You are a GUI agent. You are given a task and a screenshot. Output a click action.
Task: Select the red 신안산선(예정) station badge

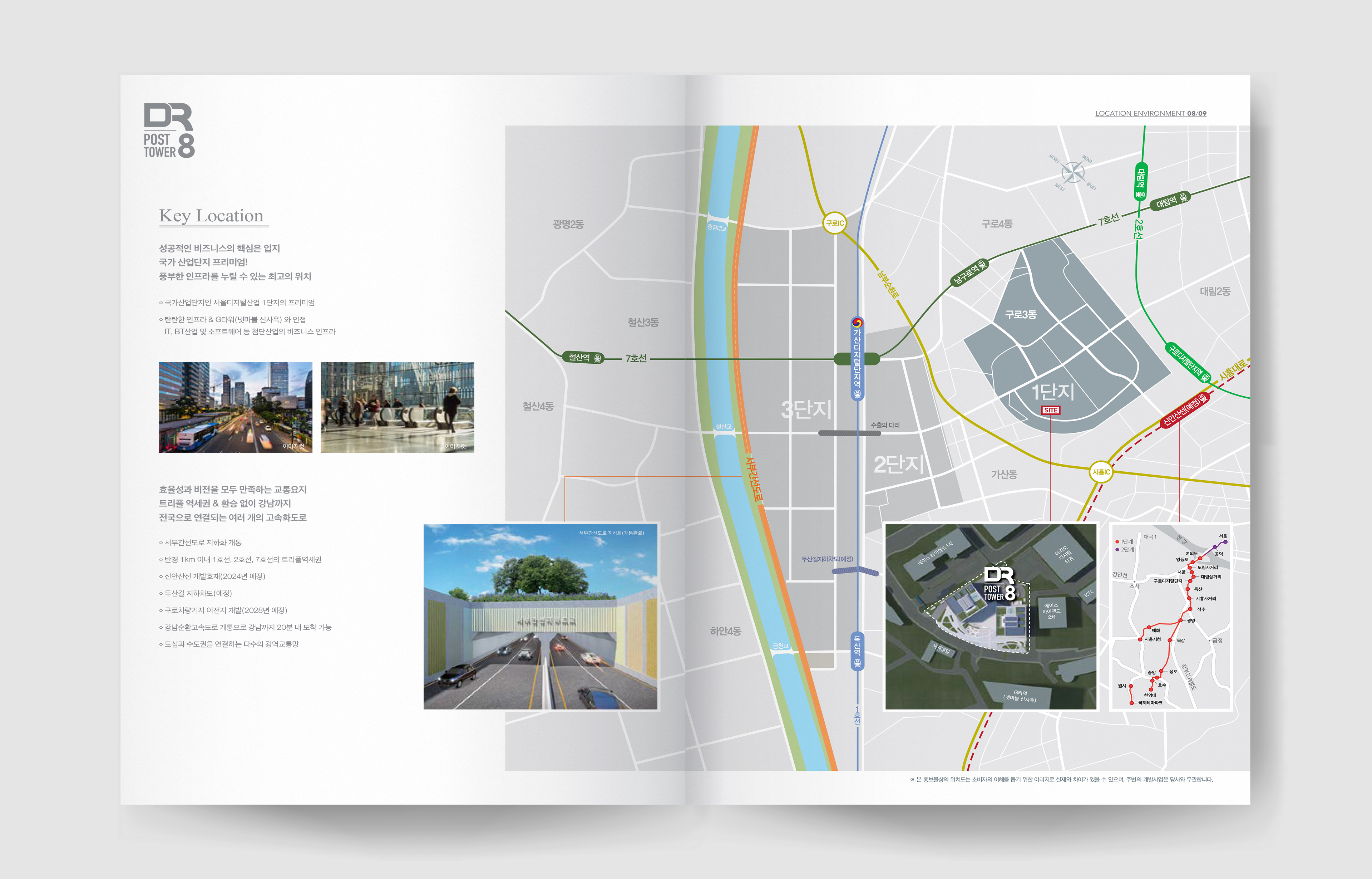pyautogui.click(x=1185, y=410)
